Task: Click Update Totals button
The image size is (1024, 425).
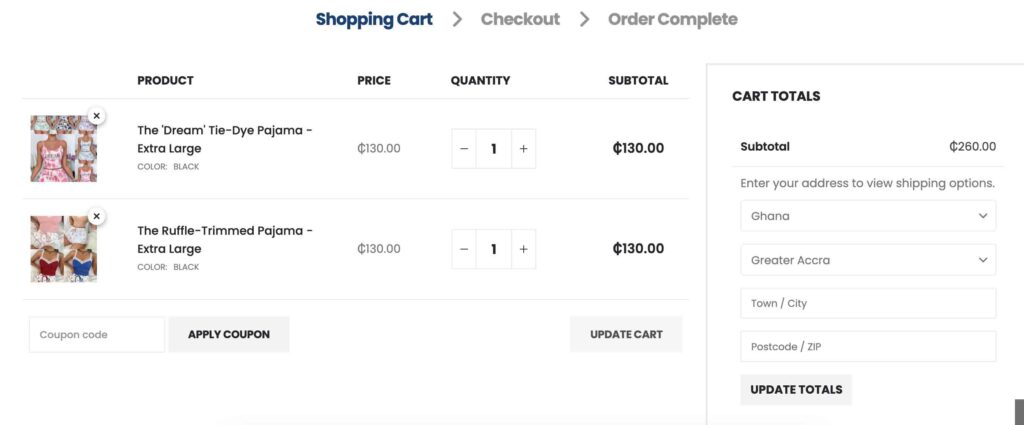Action: pyautogui.click(x=796, y=390)
